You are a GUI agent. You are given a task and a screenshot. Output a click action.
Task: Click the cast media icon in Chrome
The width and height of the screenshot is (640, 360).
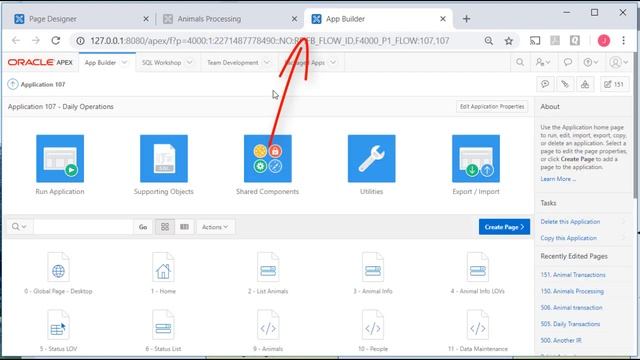[x=535, y=40]
